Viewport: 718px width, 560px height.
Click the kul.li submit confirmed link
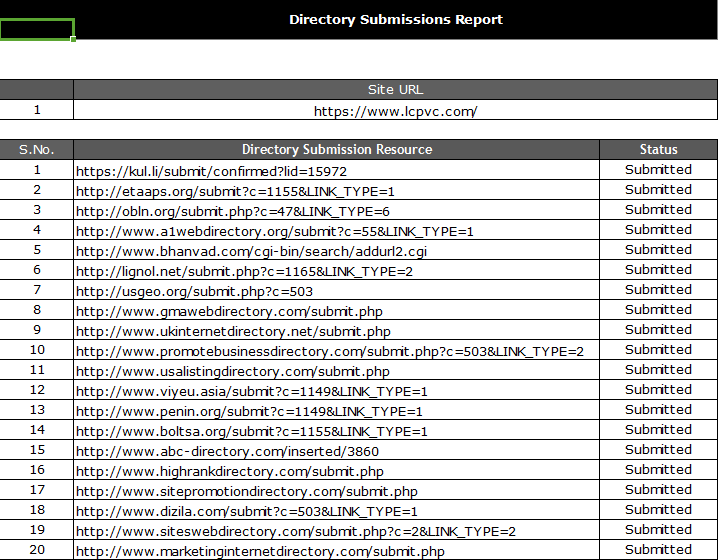[211, 171]
